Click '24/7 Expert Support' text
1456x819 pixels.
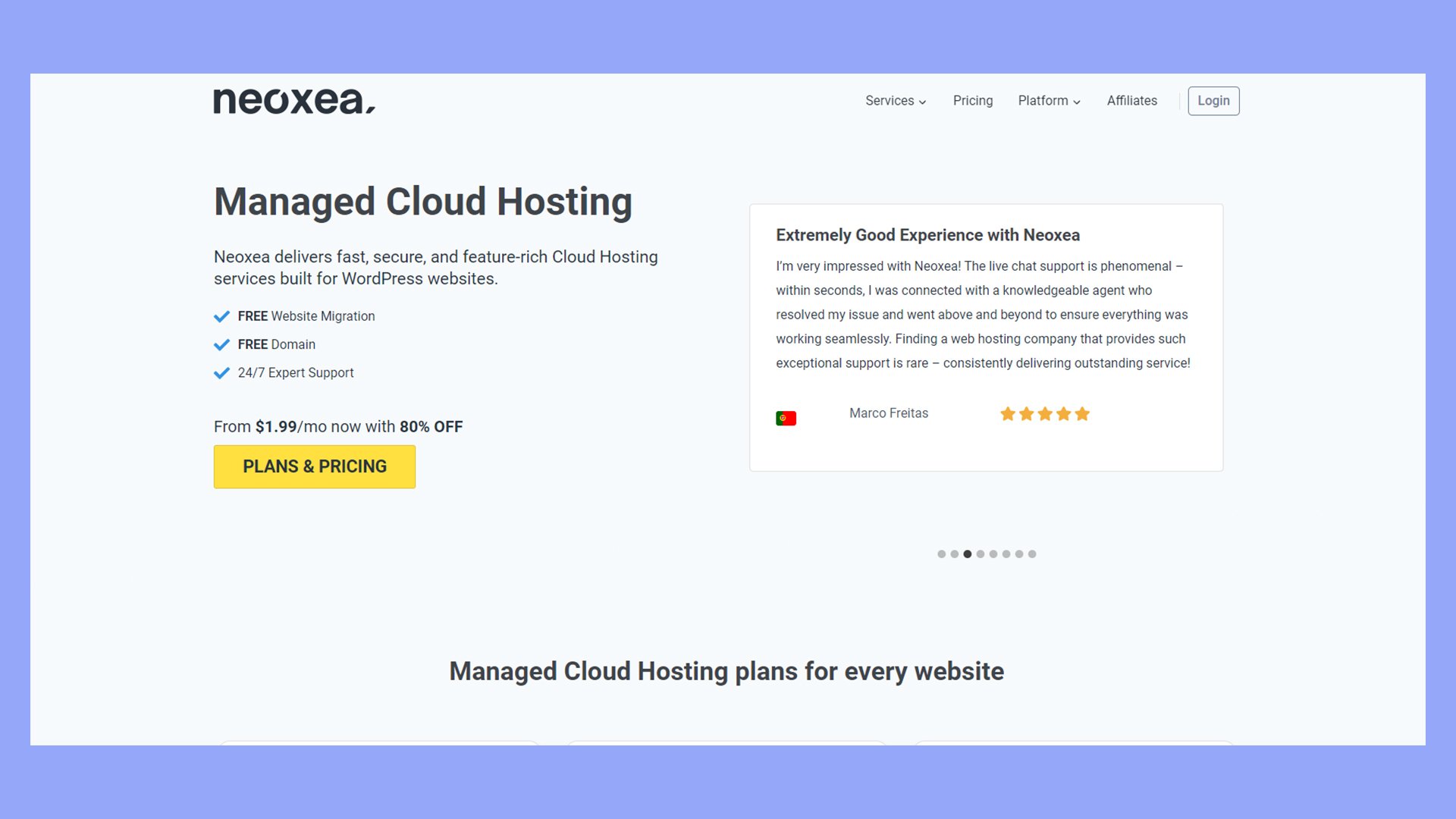[x=296, y=373]
